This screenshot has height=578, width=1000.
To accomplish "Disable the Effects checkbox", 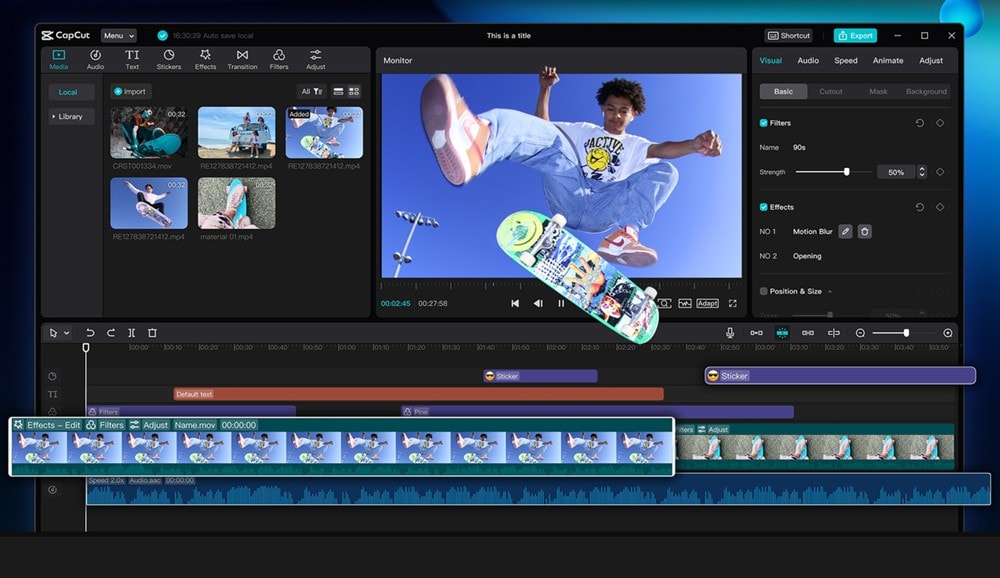I will coord(764,207).
